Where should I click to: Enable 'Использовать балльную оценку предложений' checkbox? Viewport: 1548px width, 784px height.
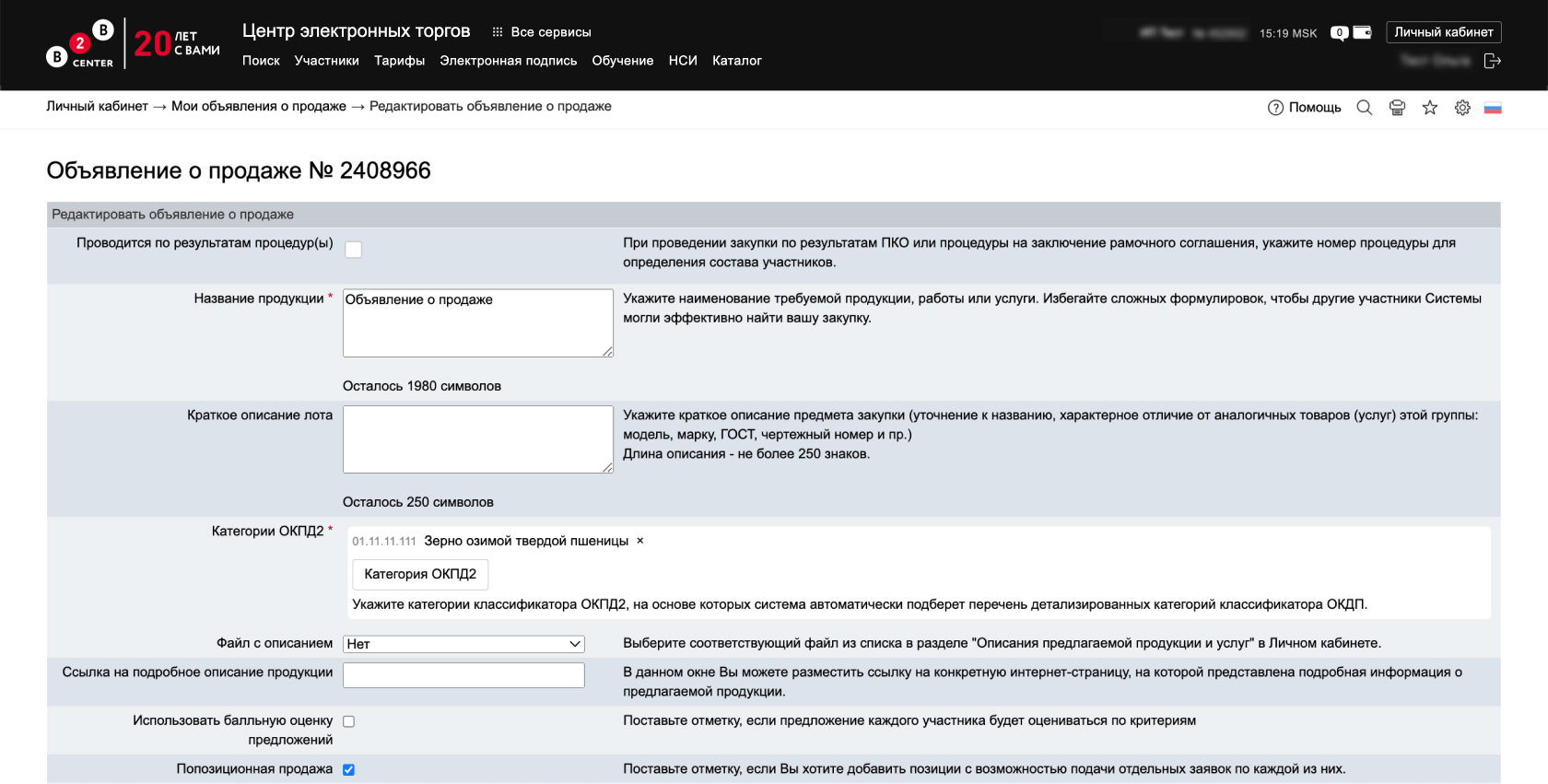click(348, 721)
